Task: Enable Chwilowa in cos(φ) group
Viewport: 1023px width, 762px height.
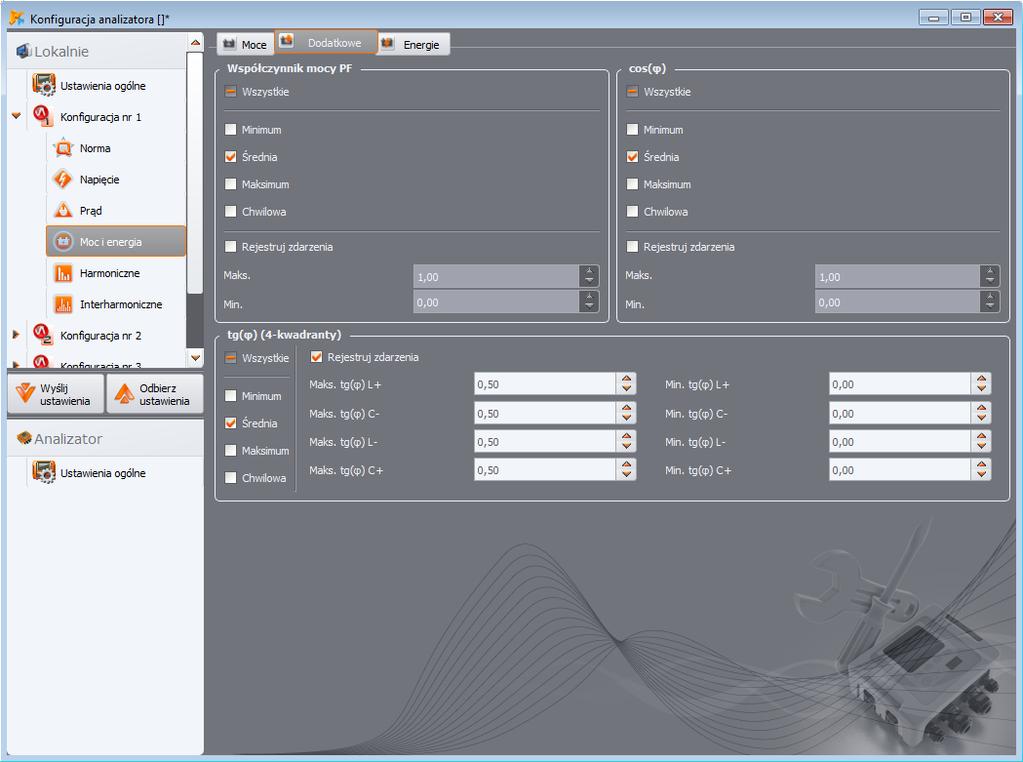Action: (632, 211)
